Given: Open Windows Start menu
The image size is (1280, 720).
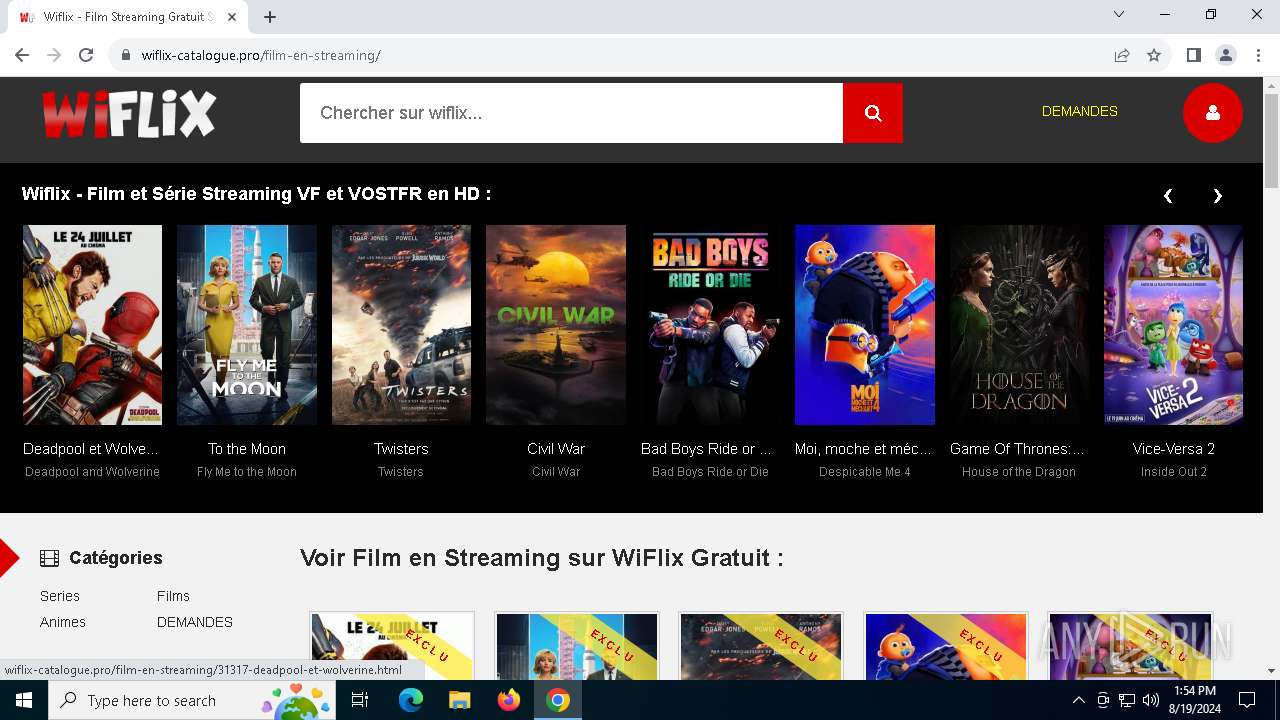Looking at the screenshot, I should [24, 700].
